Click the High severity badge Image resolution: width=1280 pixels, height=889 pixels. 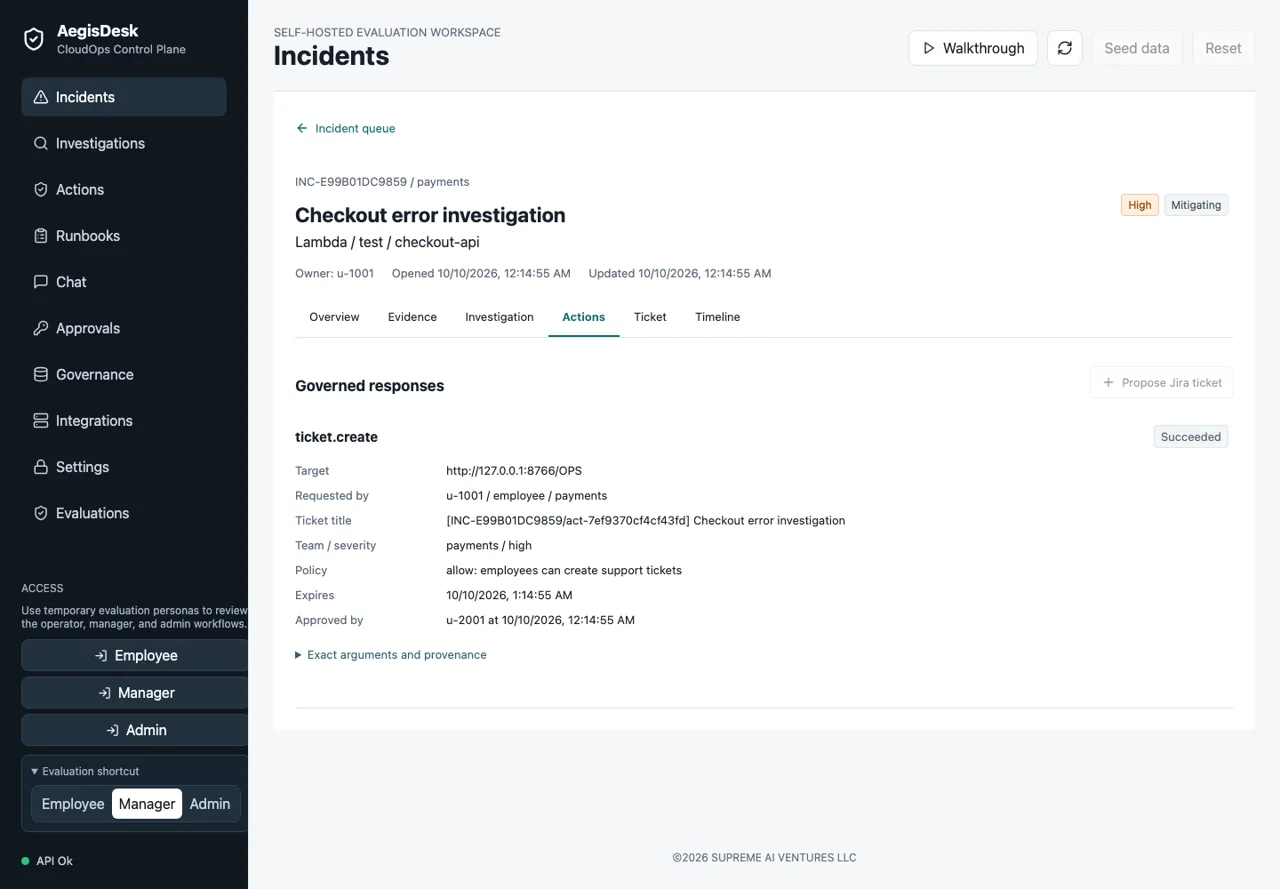click(x=1140, y=205)
